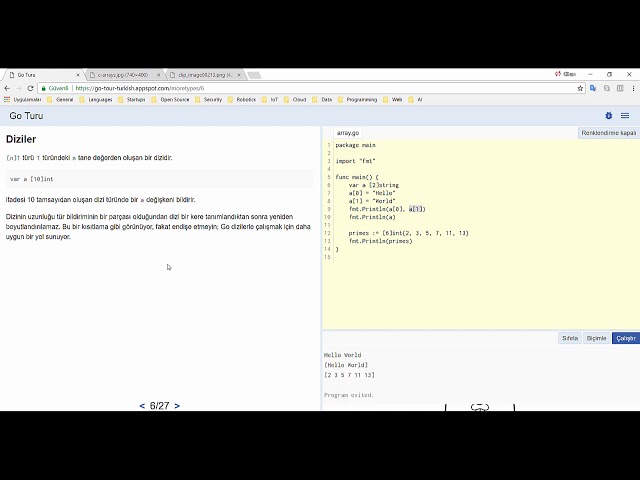
Task: Open the Startups bookmarks folder
Action: [132, 100]
